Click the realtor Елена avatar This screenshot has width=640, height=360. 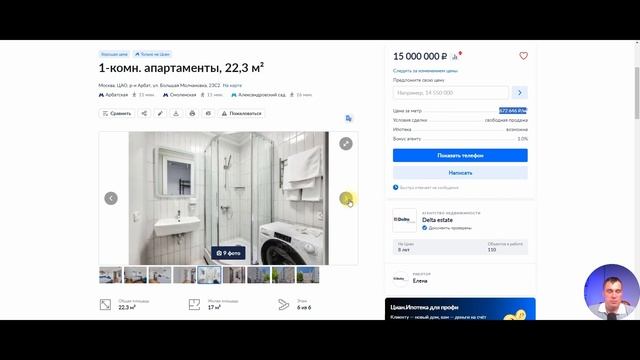point(400,279)
